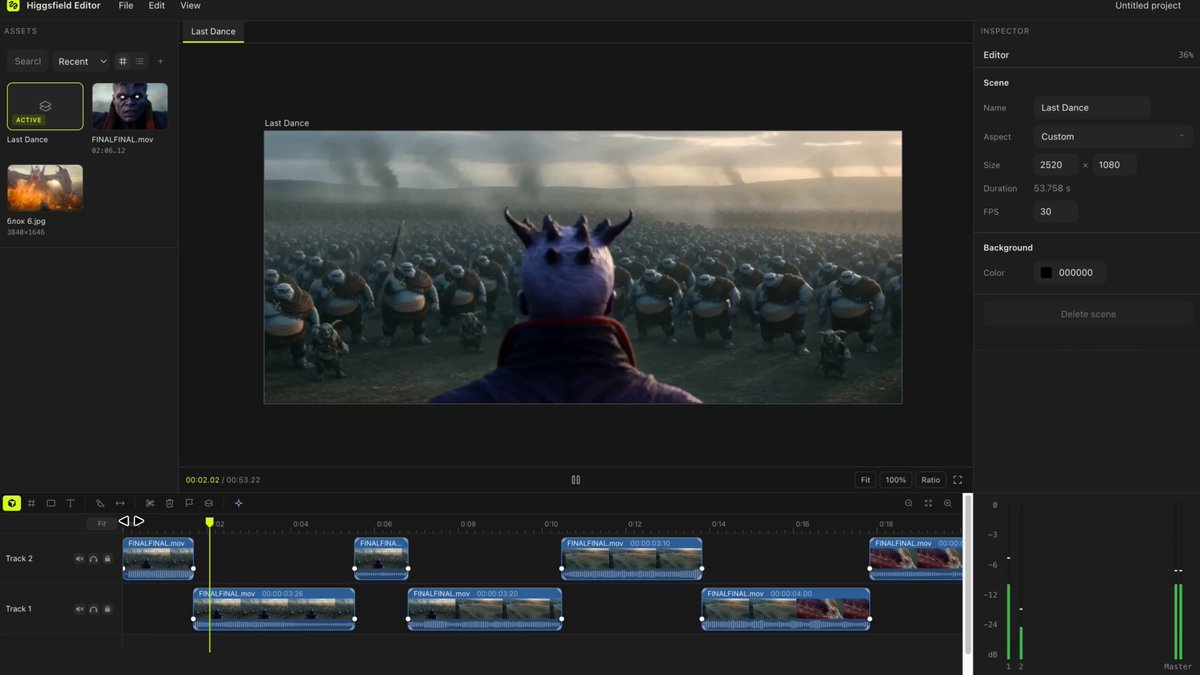Click the hash grid tool in timeline toolbar
This screenshot has height=675, width=1200.
point(31,503)
